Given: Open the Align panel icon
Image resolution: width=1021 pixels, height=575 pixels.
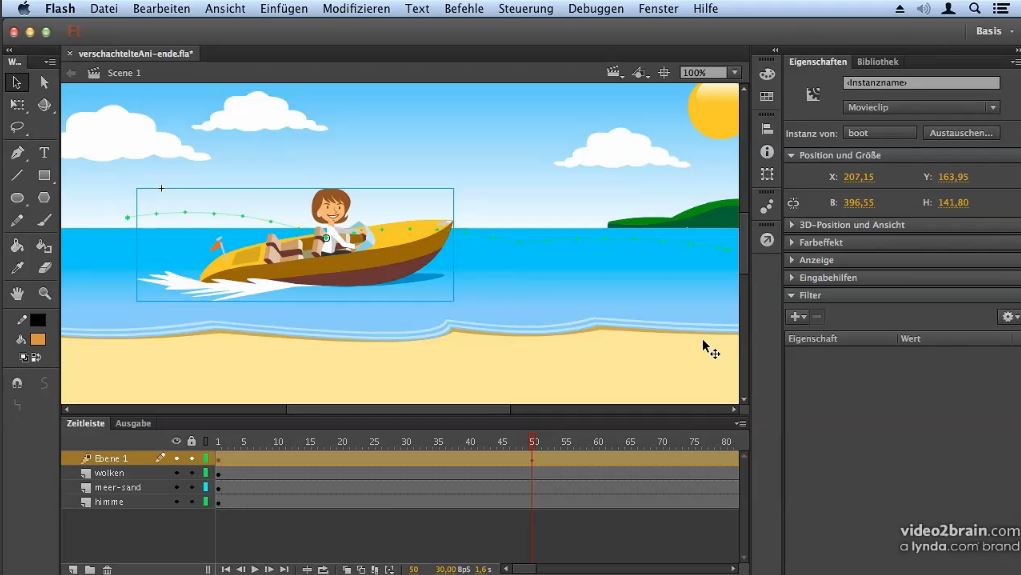Looking at the screenshot, I should tap(766, 129).
